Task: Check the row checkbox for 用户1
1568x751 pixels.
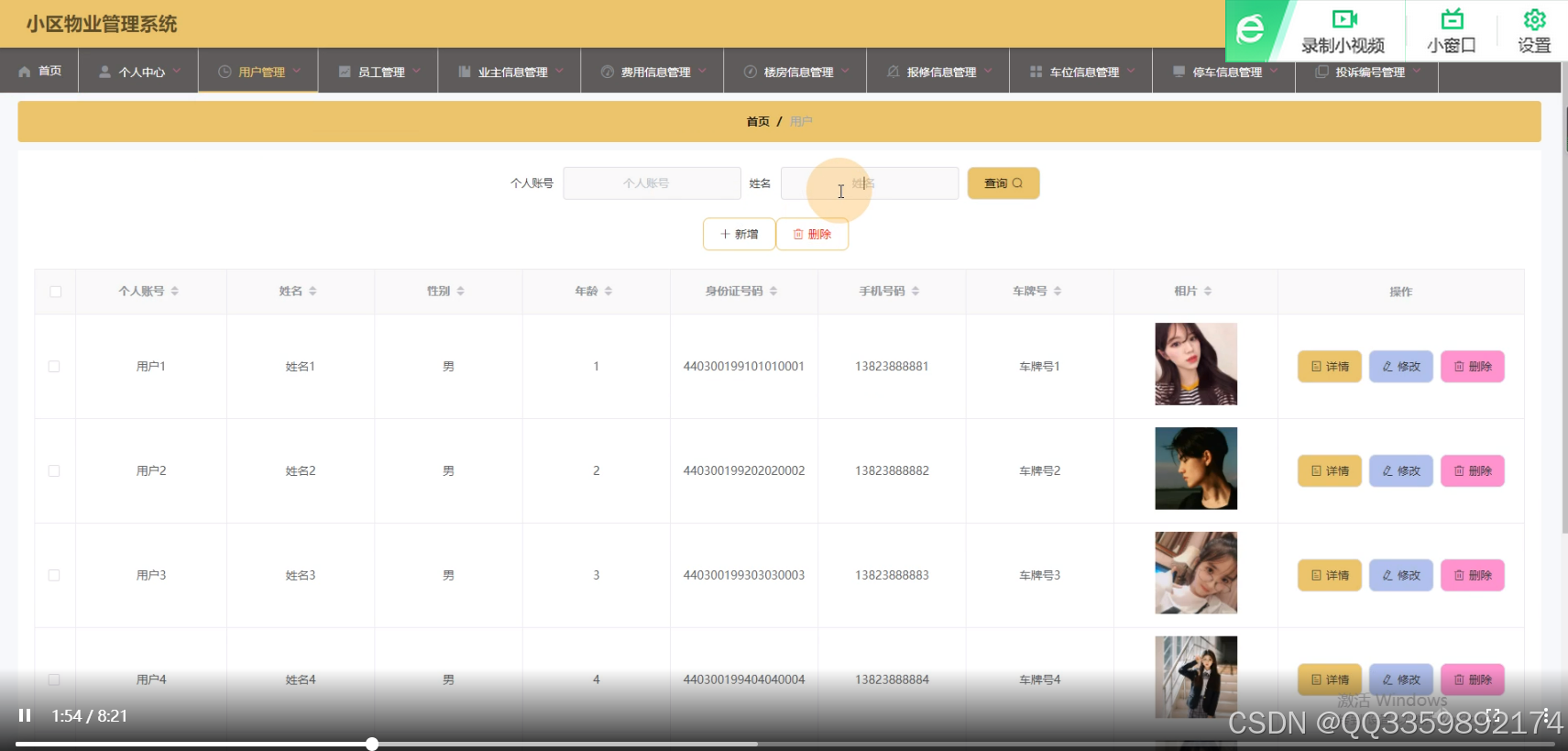Action: [x=54, y=366]
